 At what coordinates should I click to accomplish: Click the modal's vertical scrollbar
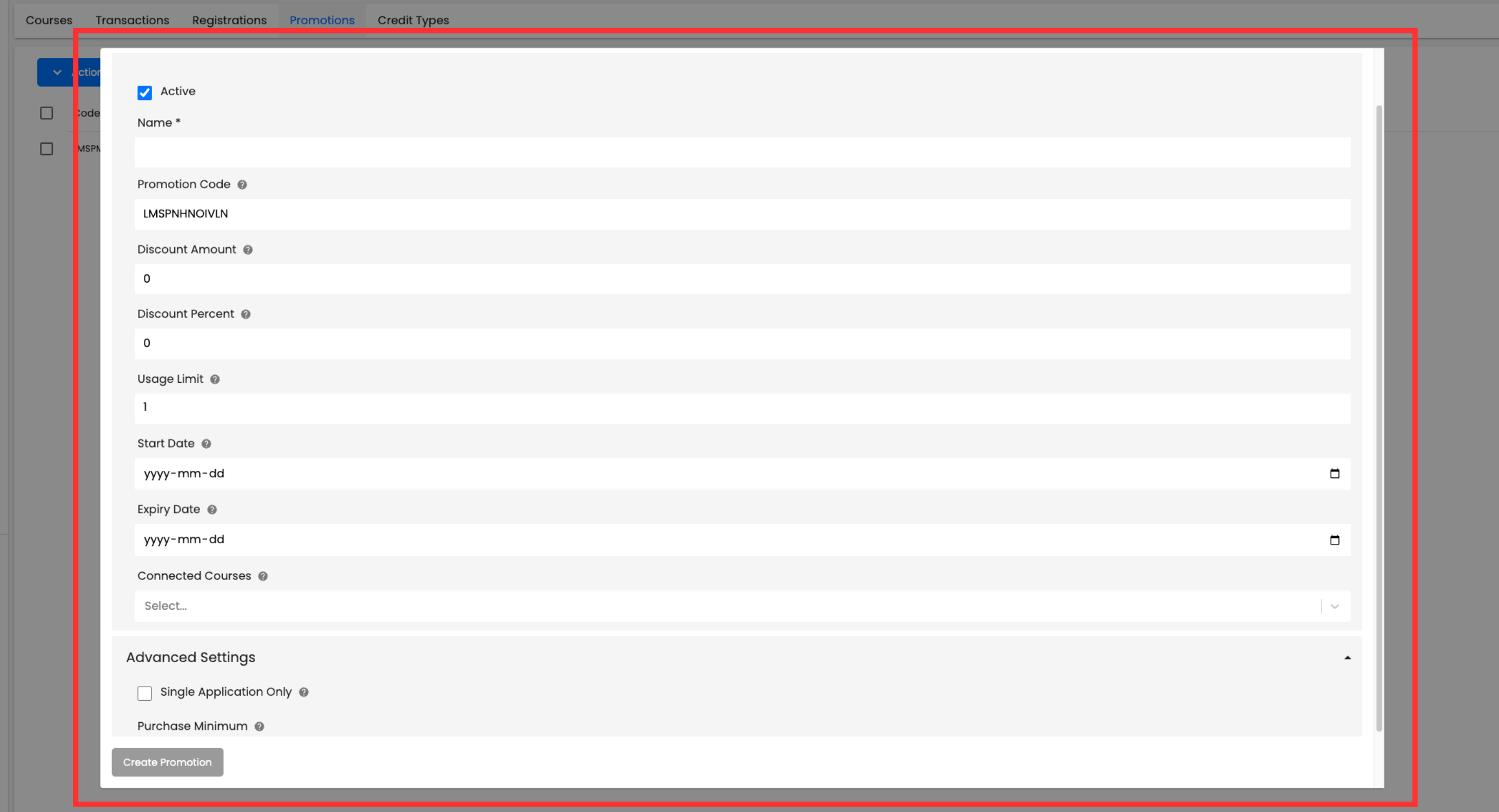click(1378, 418)
